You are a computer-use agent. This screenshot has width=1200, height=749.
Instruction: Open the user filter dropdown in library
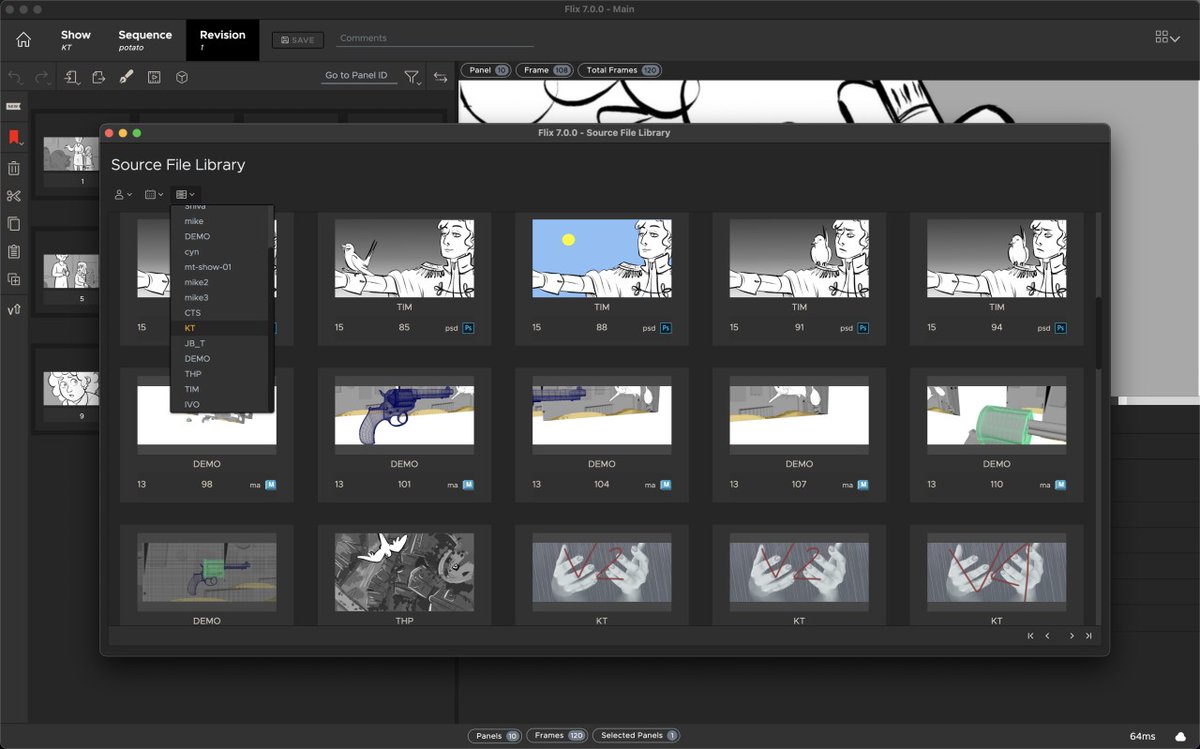123,194
